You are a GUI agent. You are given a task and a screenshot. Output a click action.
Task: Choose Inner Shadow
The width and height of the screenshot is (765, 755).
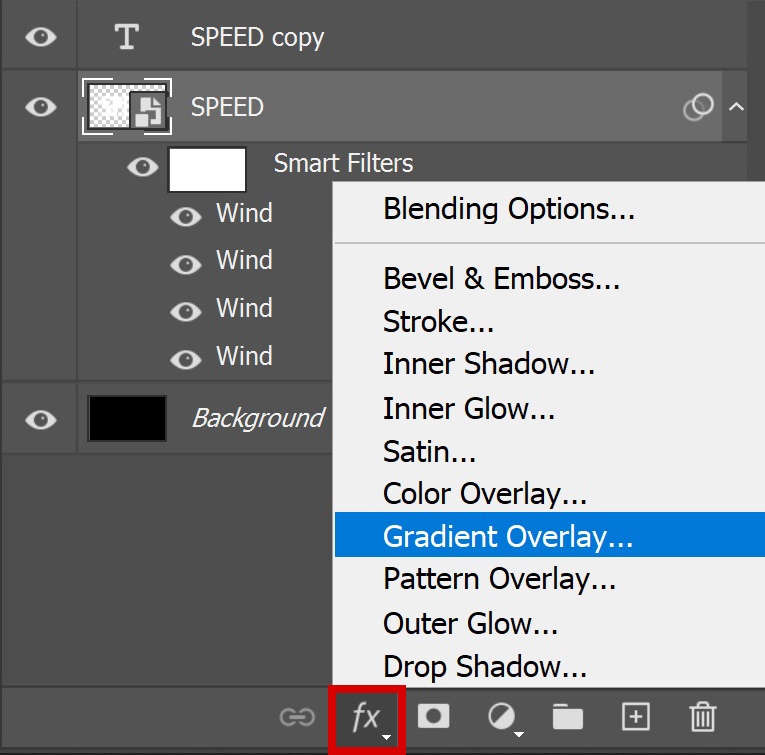click(549, 364)
